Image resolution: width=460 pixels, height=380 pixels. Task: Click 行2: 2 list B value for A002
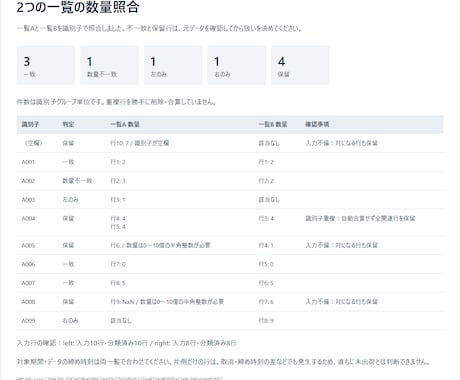[x=266, y=181]
